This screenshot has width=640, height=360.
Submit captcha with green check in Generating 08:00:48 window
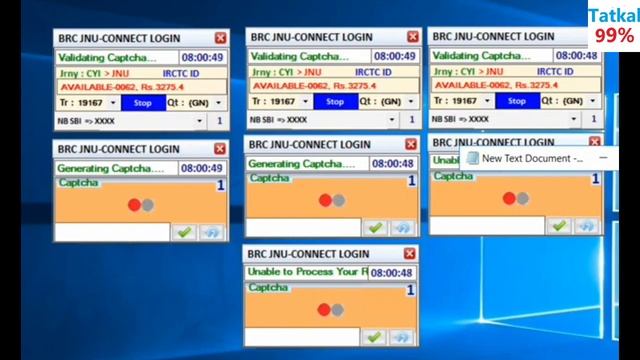[x=375, y=228]
